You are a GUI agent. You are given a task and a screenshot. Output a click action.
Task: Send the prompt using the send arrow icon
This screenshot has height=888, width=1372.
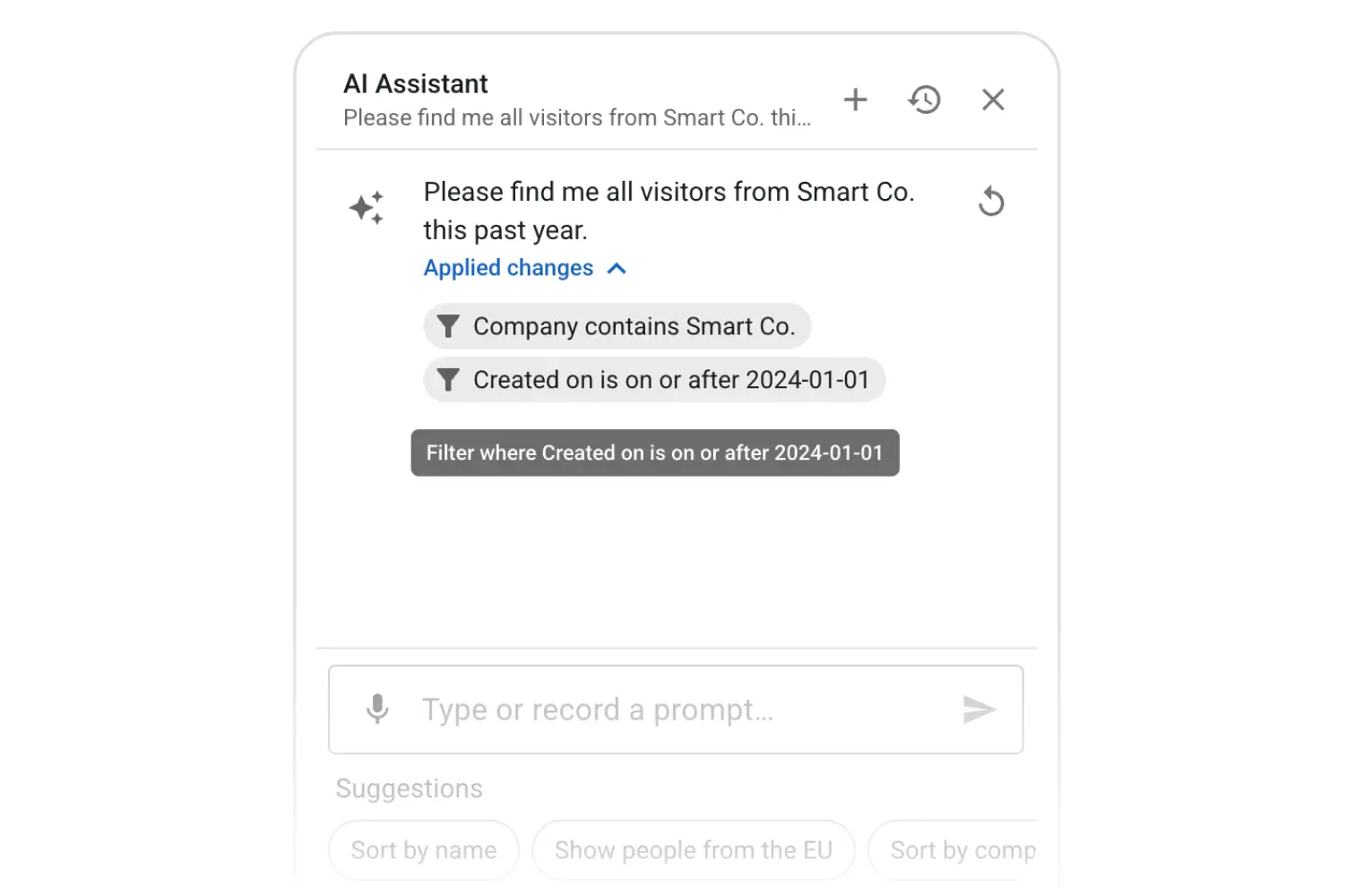[x=981, y=710]
